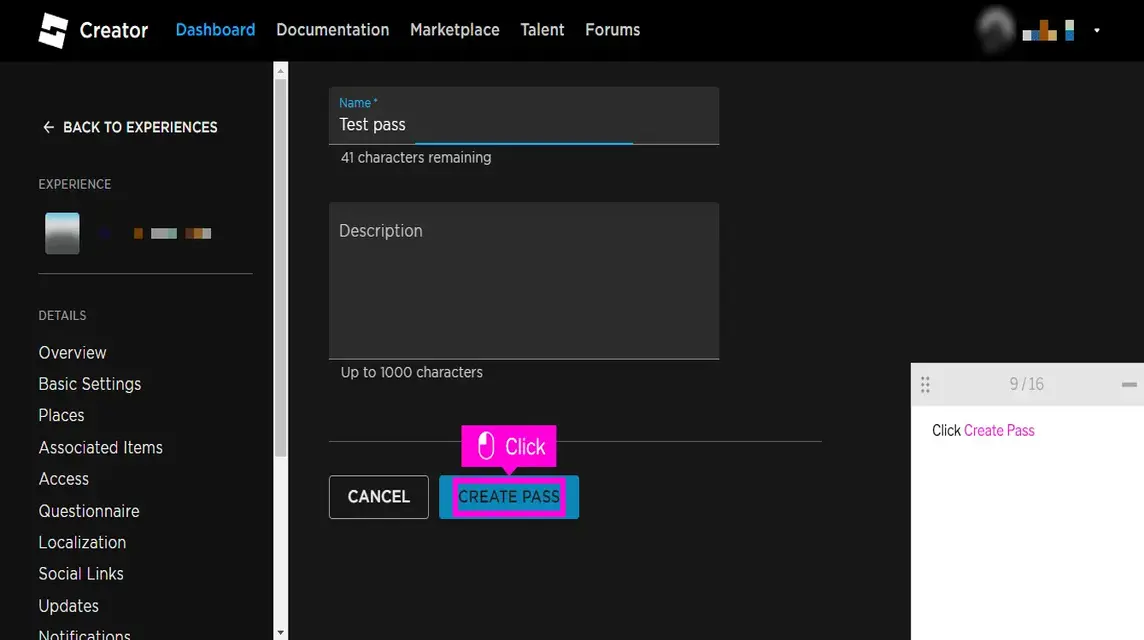This screenshot has width=1144, height=640.
Task: Click the experience thumbnail image
Action: coord(62,232)
